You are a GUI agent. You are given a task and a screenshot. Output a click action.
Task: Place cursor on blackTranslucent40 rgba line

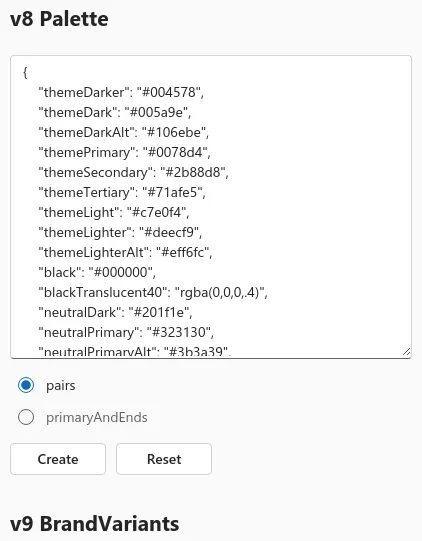153,292
